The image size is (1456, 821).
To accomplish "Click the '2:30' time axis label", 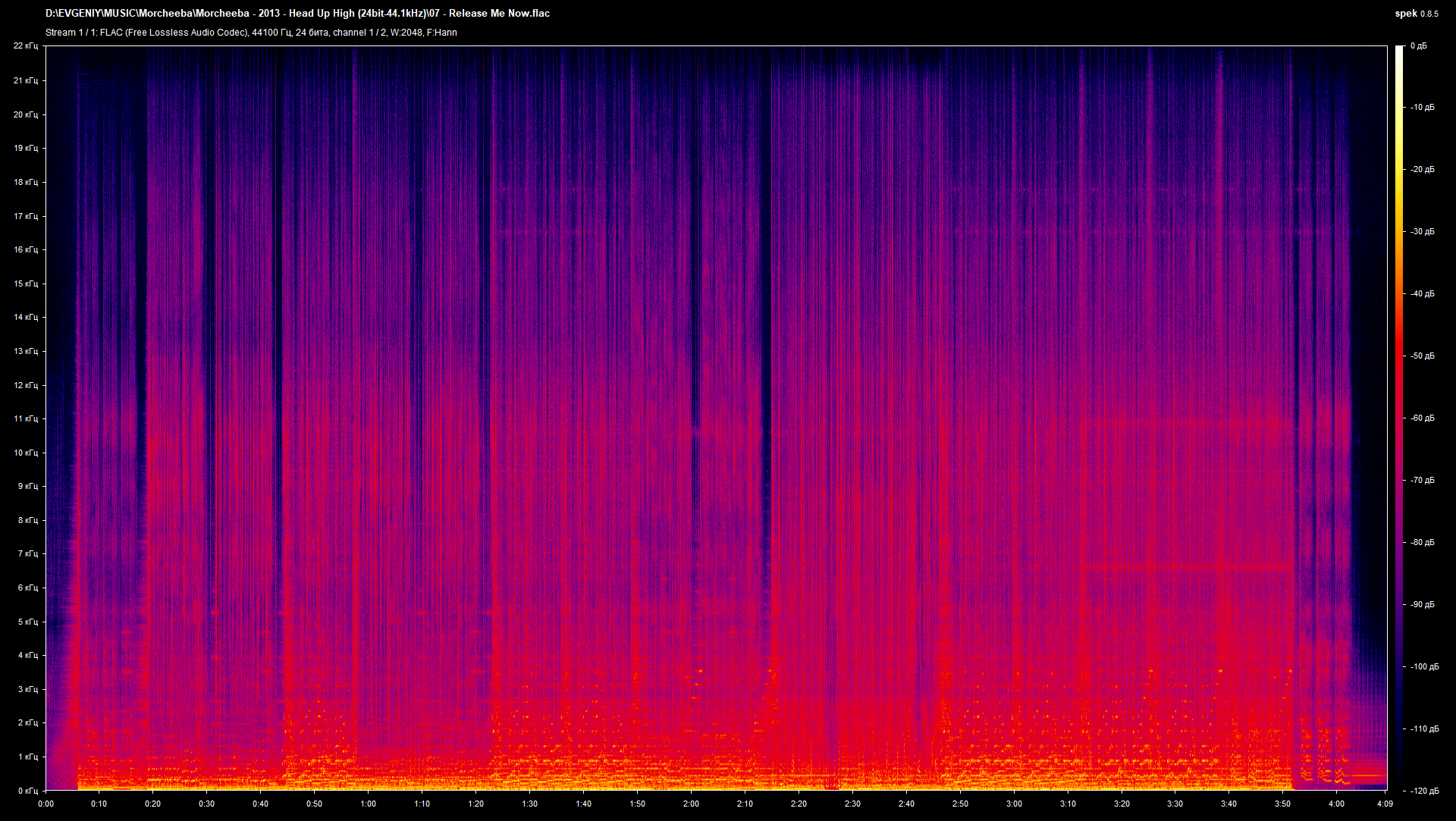I will click(x=852, y=804).
